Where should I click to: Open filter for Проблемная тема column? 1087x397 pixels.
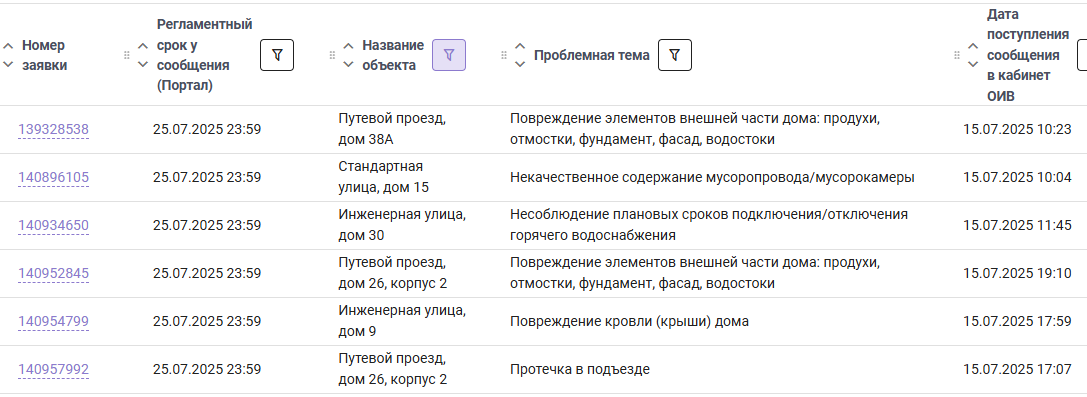coord(675,55)
